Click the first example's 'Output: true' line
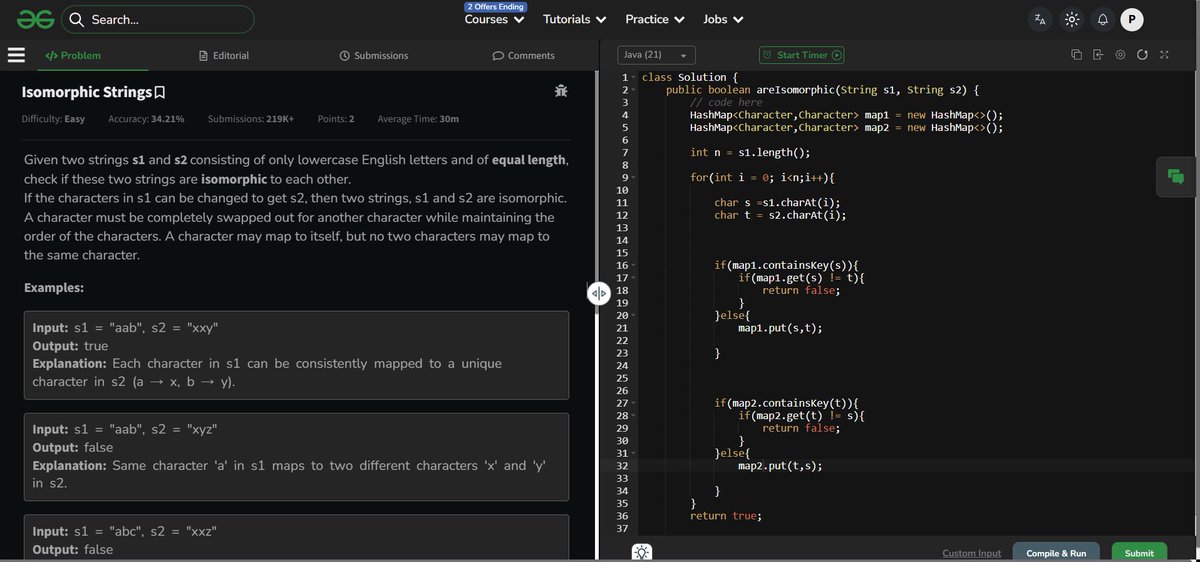 point(70,345)
